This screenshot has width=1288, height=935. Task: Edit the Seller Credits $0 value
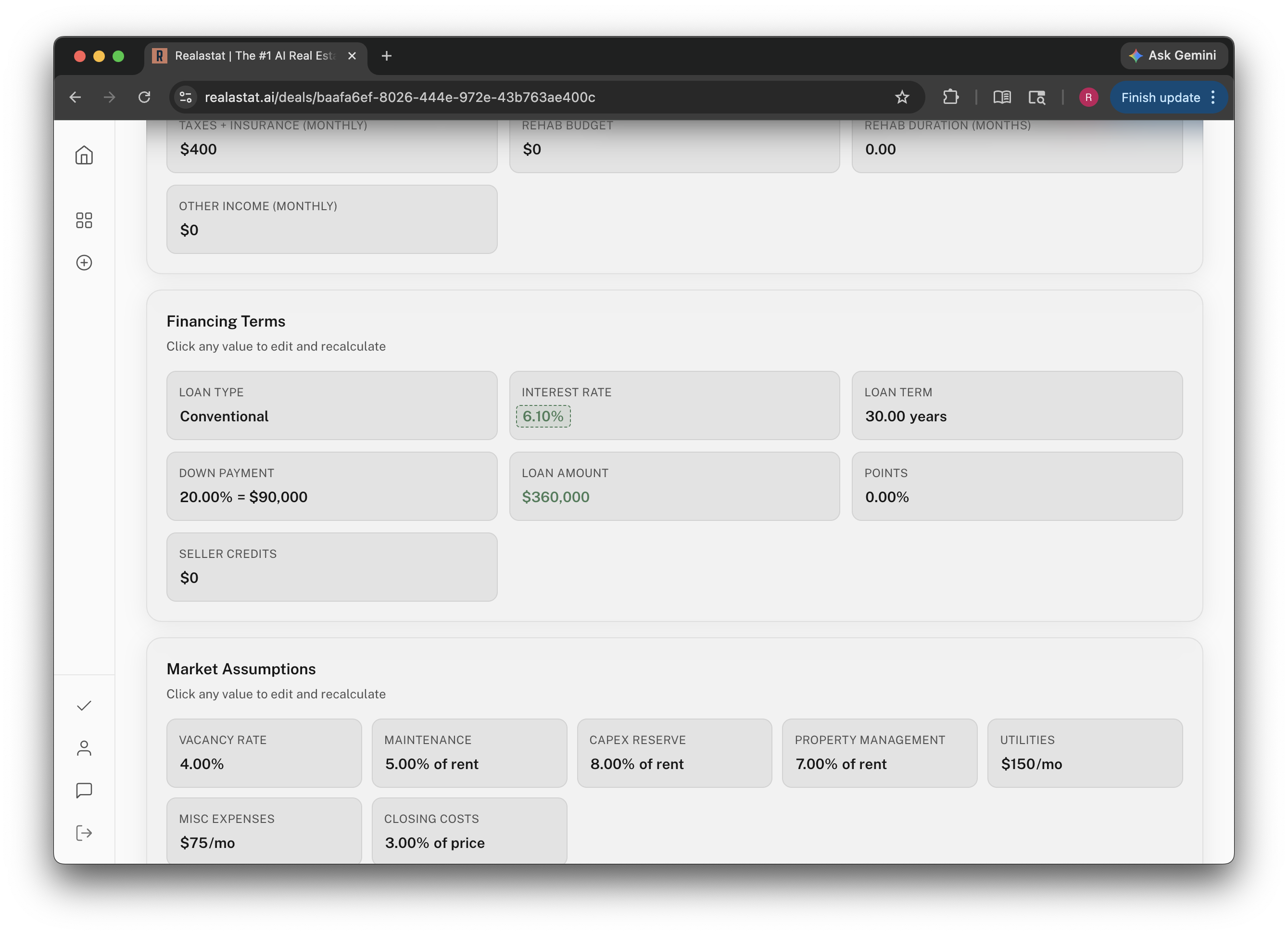coord(189,578)
